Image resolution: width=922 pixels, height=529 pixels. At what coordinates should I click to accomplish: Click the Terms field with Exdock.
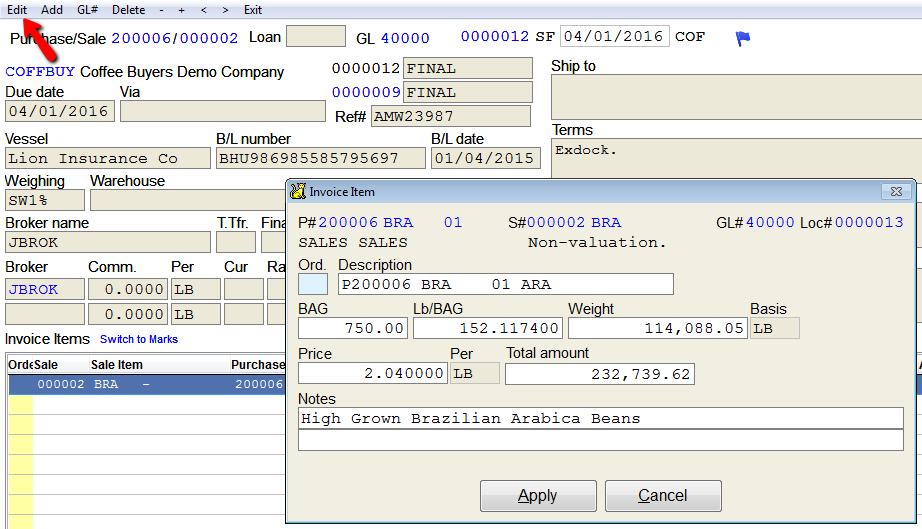736,158
